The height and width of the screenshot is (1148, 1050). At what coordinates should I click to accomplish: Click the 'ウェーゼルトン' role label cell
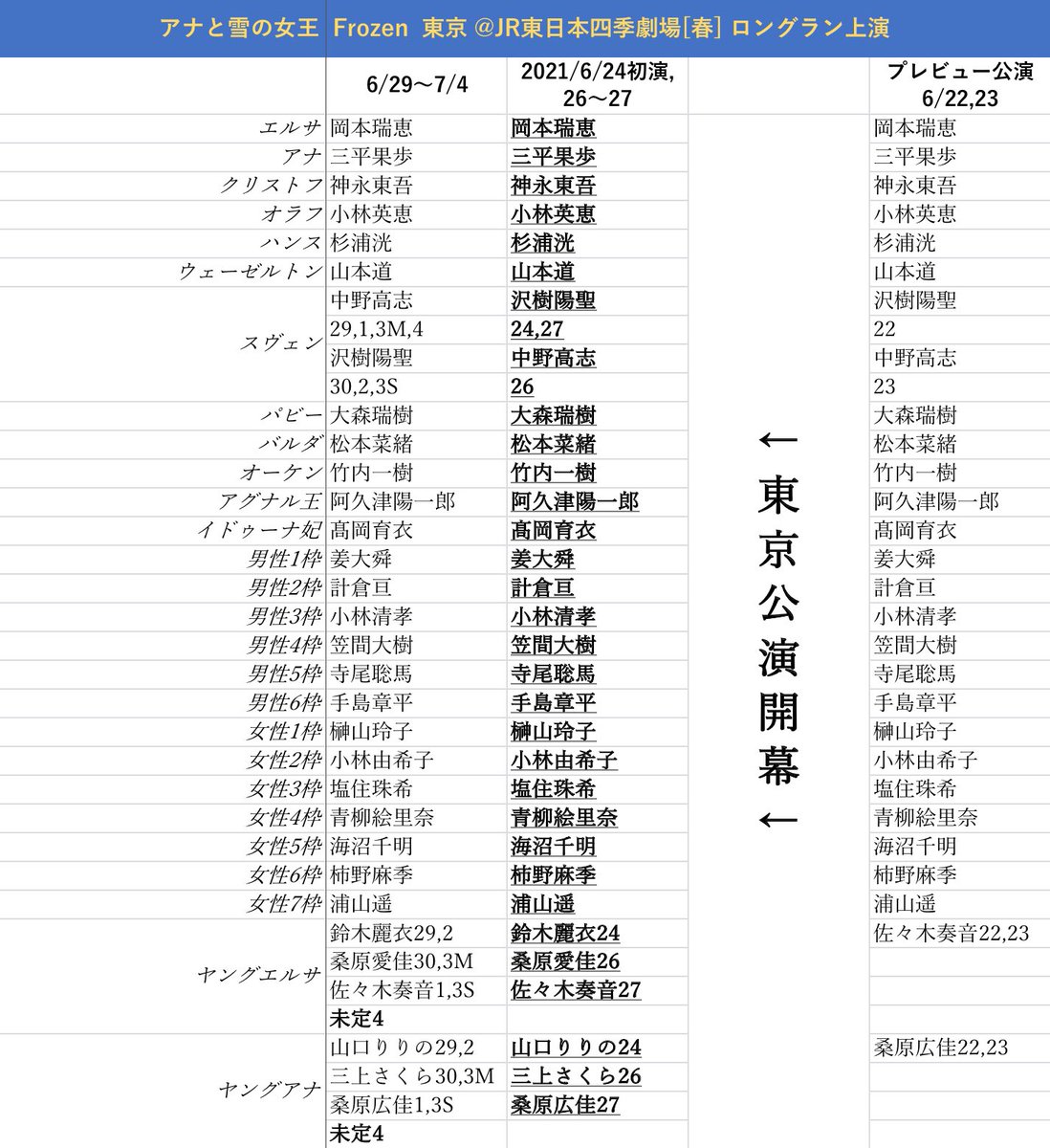coord(164,273)
